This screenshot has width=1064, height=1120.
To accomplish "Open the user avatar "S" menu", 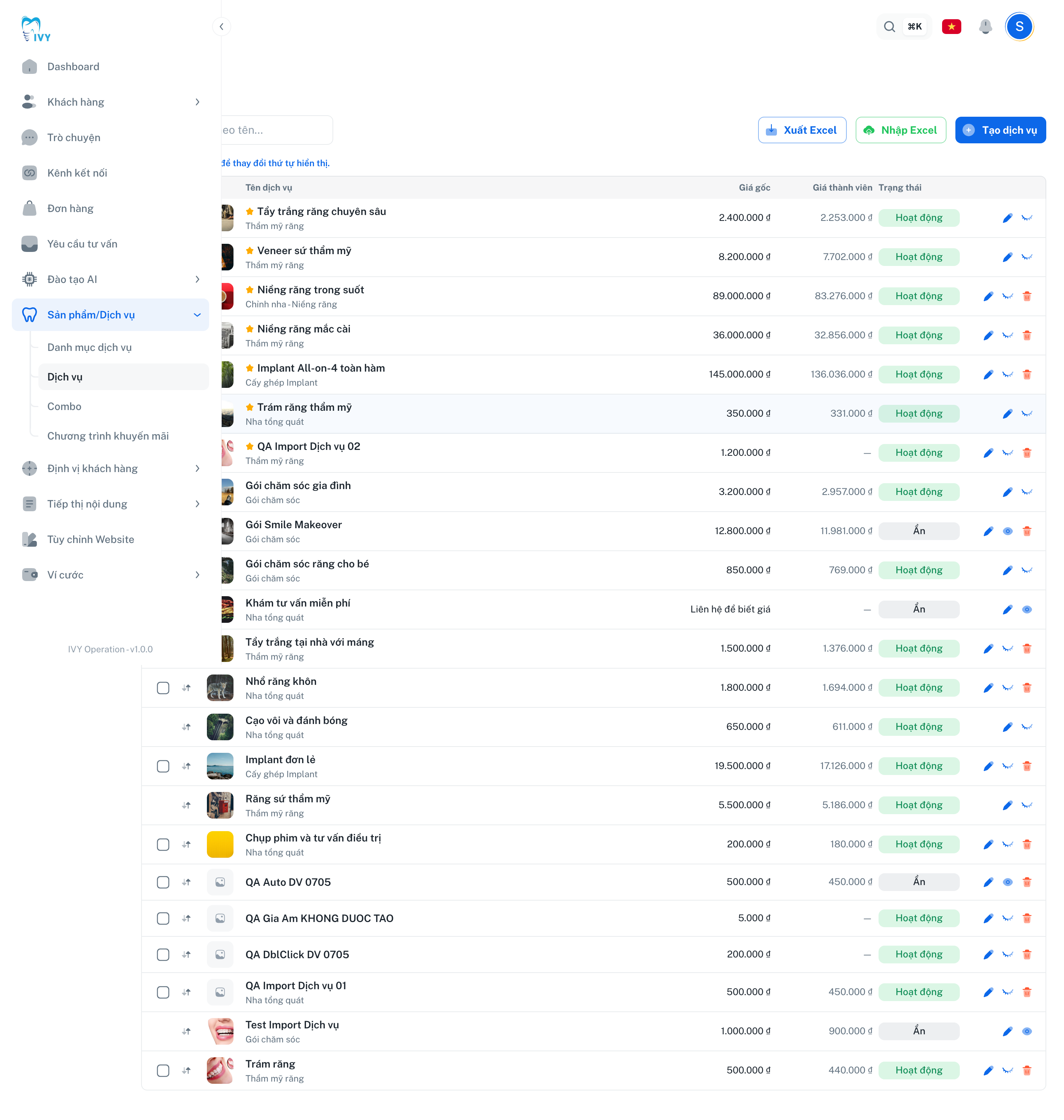I will 1019,27.
